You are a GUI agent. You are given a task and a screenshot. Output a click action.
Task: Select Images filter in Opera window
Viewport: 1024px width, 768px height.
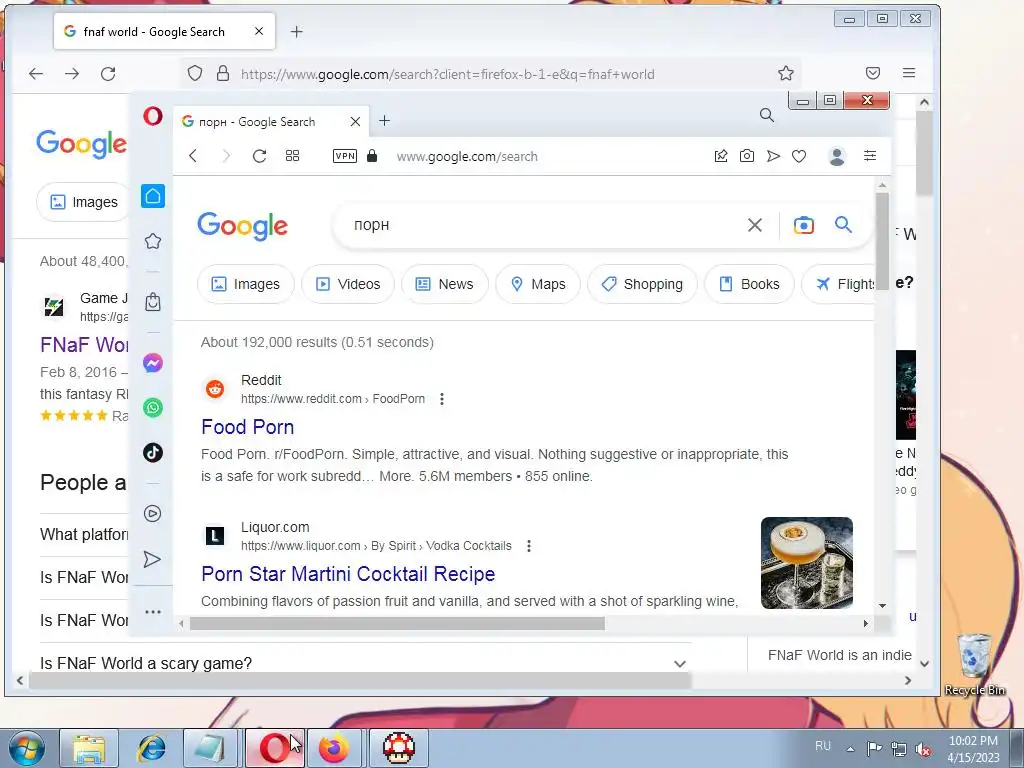pyautogui.click(x=246, y=284)
